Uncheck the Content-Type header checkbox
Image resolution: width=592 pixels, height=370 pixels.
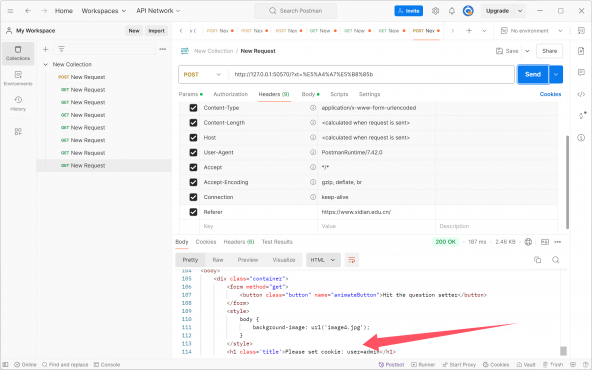pyautogui.click(x=193, y=108)
